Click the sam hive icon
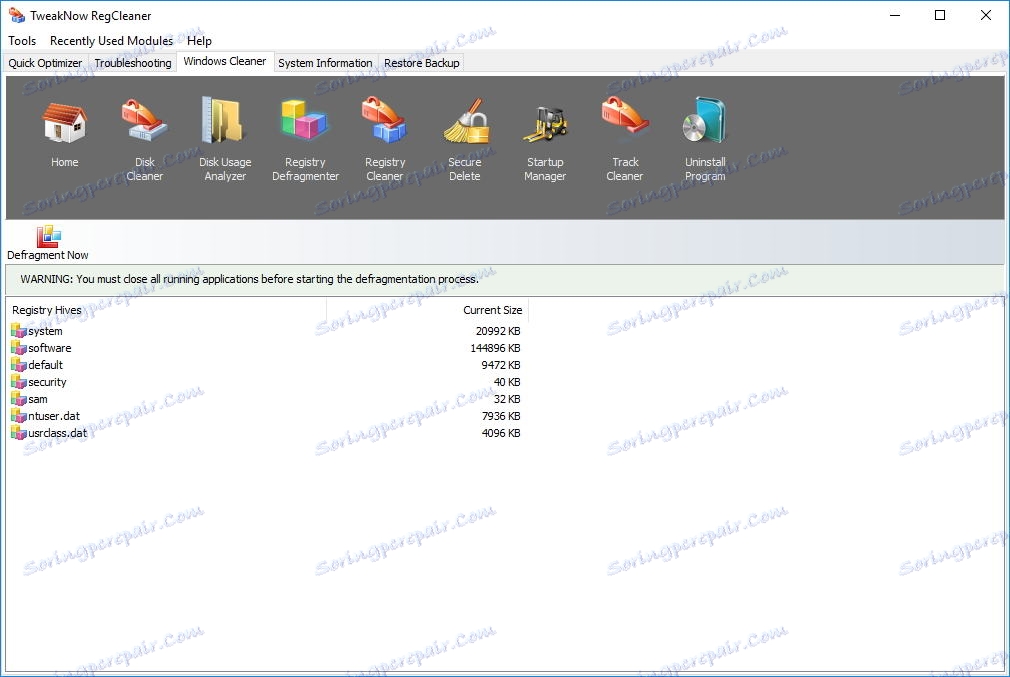The height and width of the screenshot is (677, 1010). pyautogui.click(x=19, y=399)
